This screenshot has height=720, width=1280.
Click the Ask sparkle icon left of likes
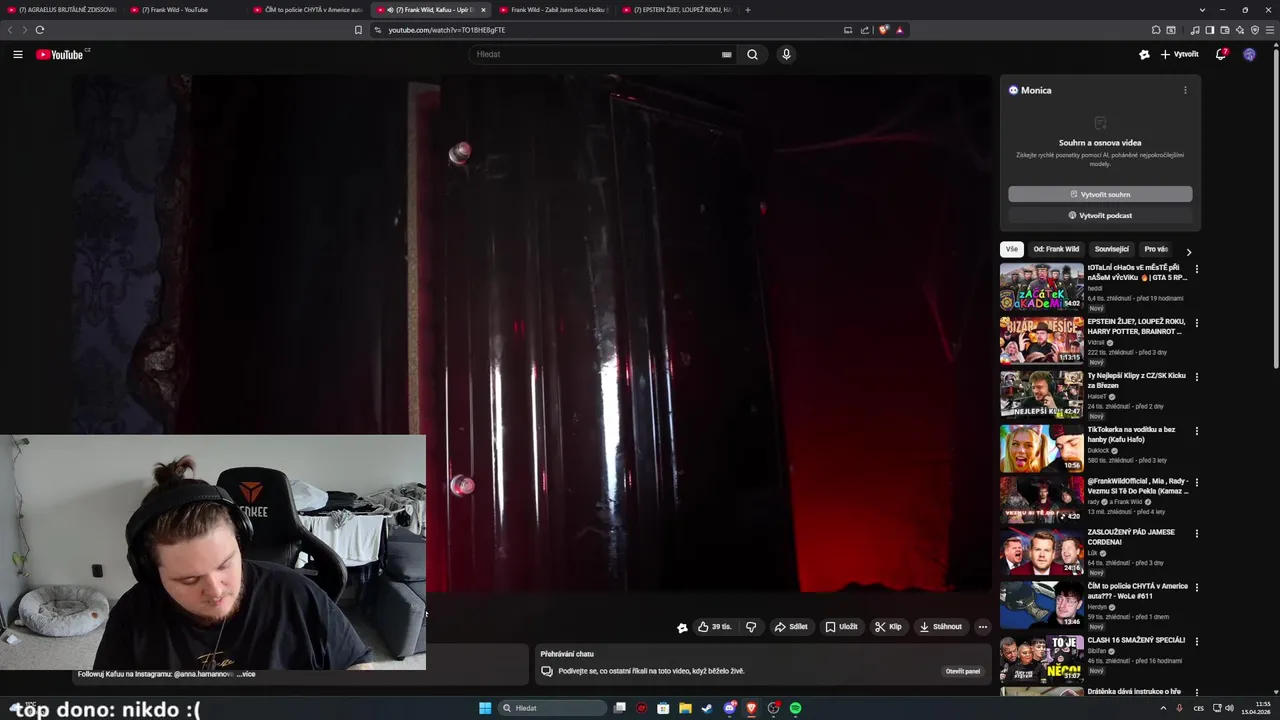point(682,627)
